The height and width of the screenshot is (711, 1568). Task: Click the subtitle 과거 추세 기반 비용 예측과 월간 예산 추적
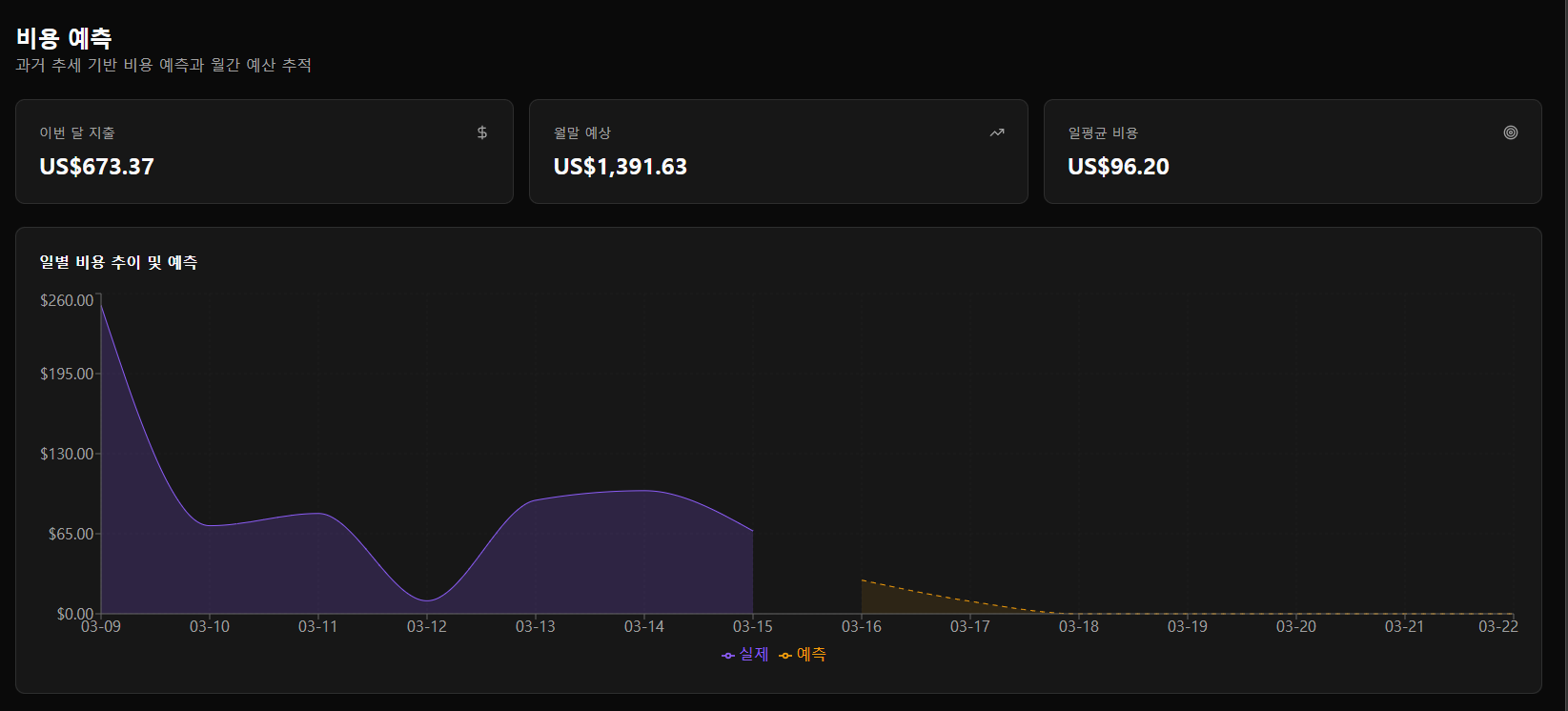coord(163,65)
